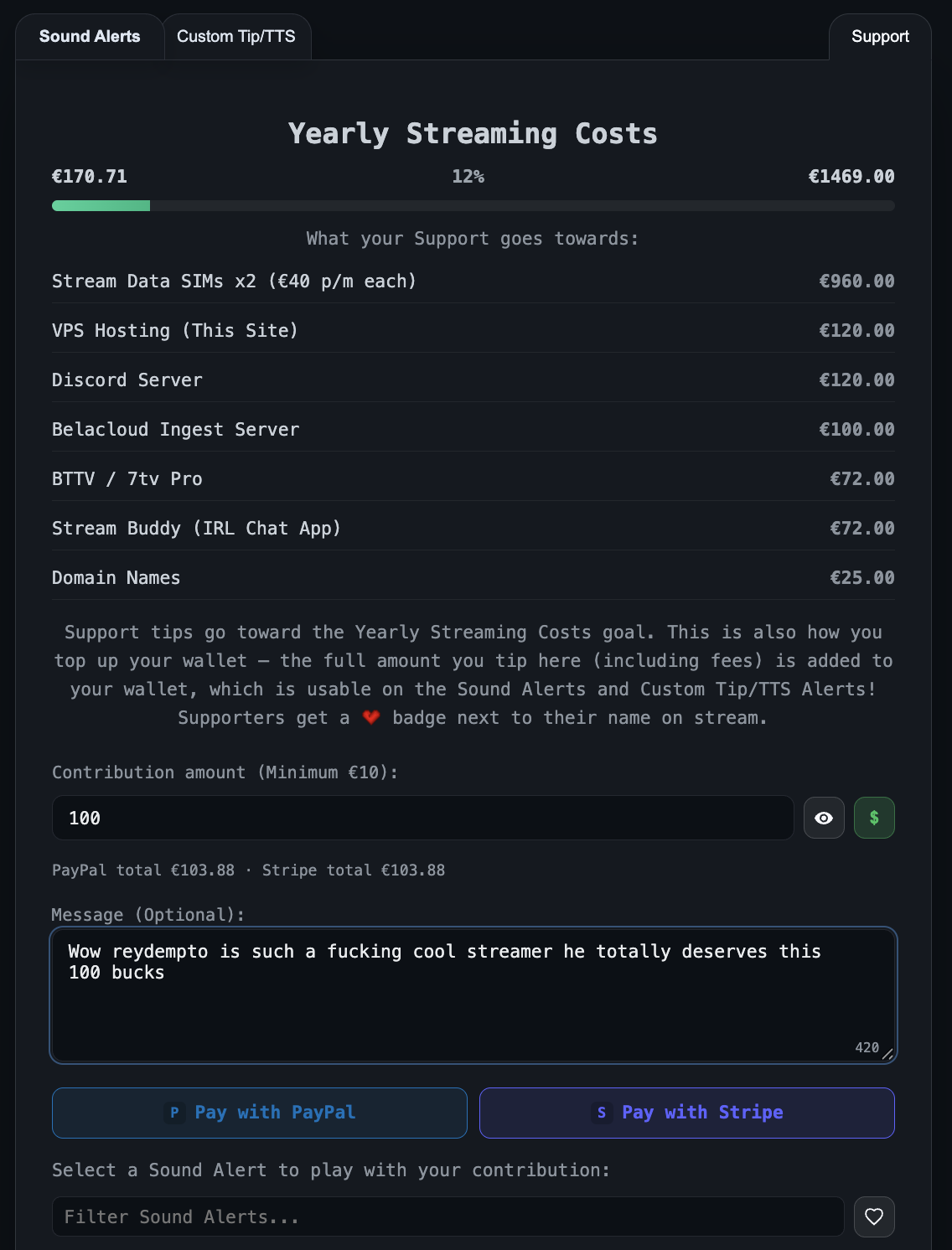The height and width of the screenshot is (1250, 952).
Task: Click the 420 character counter
Action: click(867, 1047)
